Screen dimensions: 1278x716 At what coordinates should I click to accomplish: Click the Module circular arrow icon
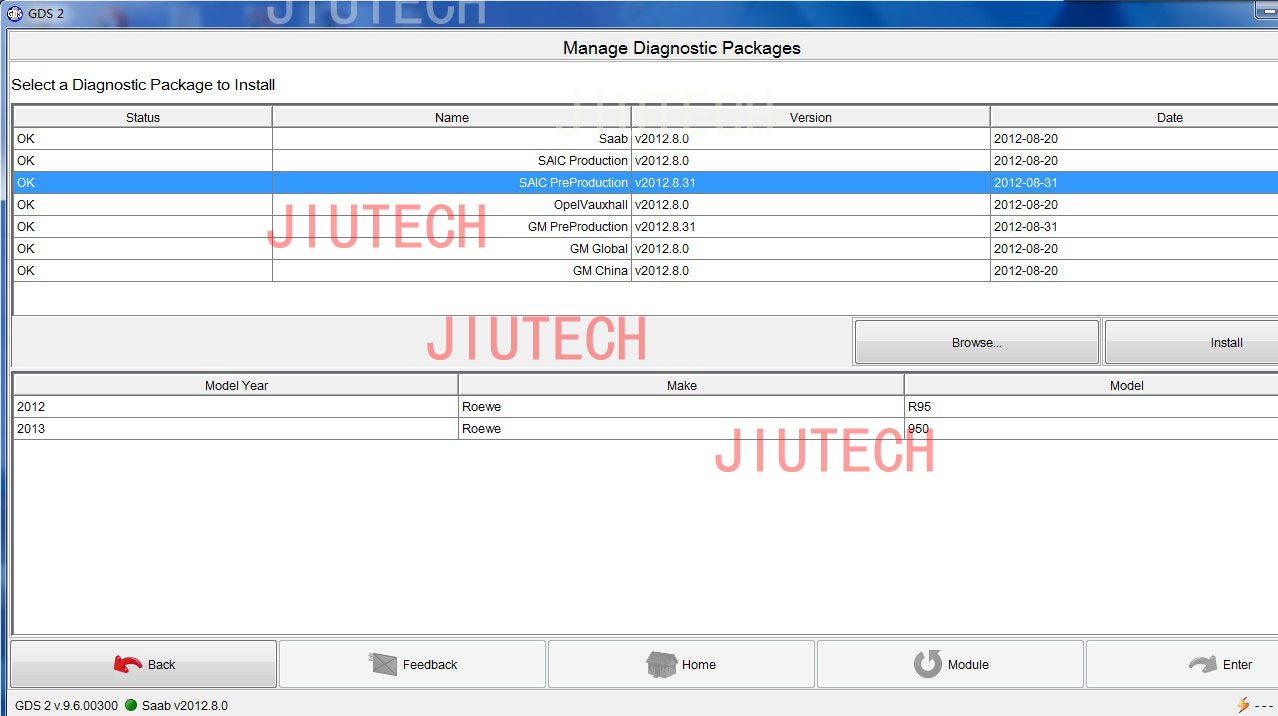pos(928,664)
